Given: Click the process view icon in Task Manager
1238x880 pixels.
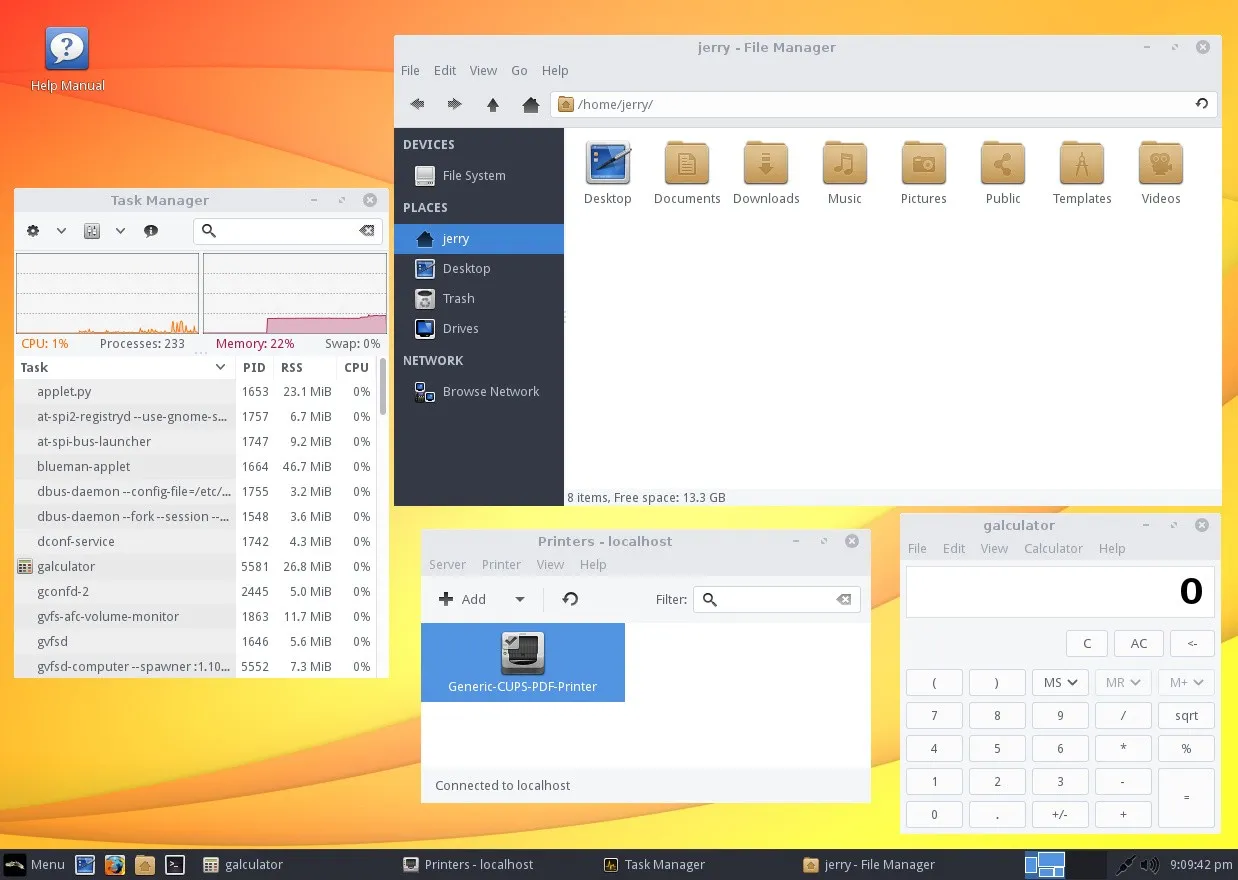Looking at the screenshot, I should (x=91, y=230).
